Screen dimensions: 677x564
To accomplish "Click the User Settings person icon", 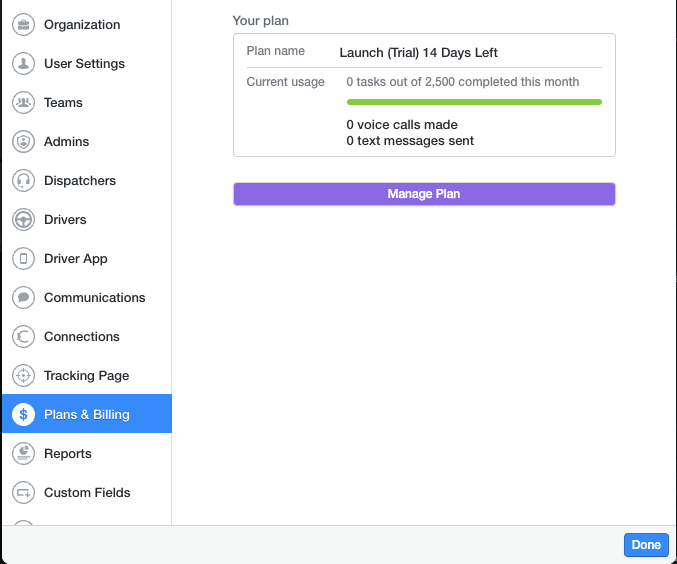I will (23, 63).
